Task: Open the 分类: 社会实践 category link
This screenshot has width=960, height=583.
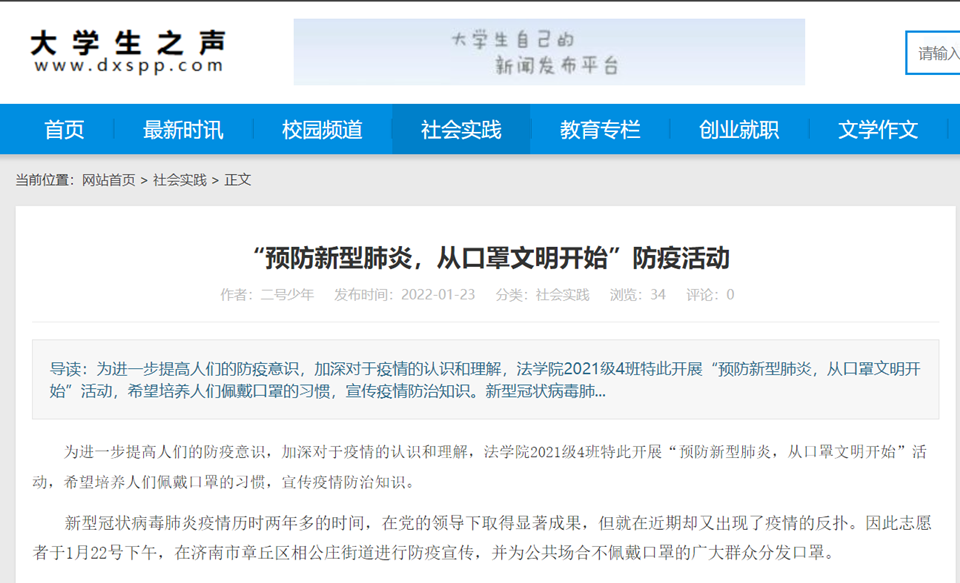Action: (562, 295)
